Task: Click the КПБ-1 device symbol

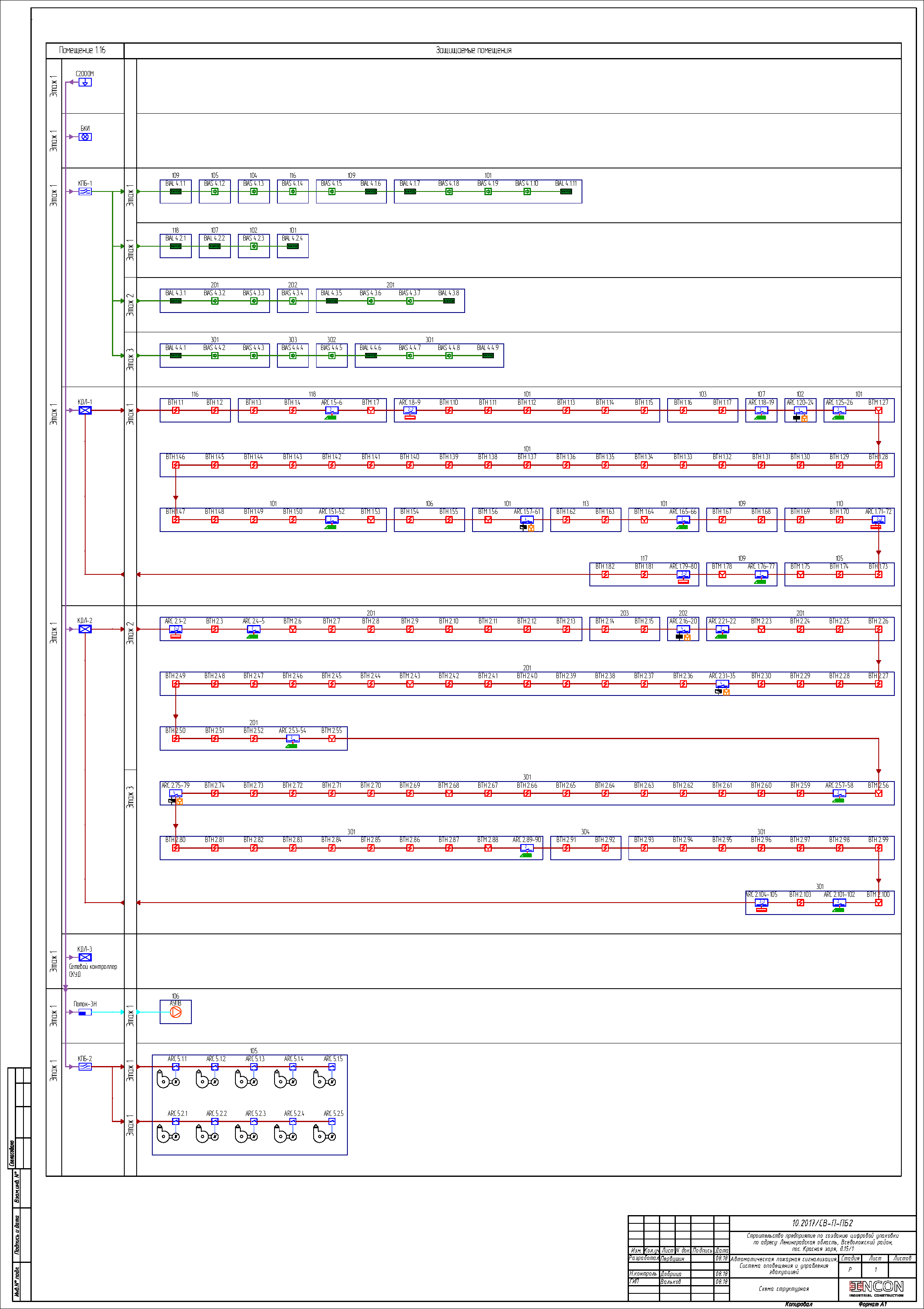Action: [x=85, y=191]
